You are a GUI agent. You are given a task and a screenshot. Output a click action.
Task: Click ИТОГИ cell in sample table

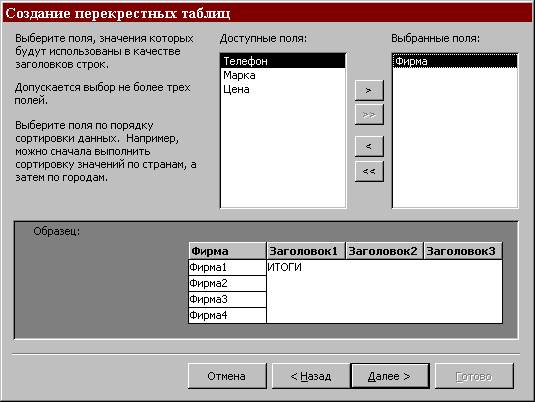pyautogui.click(x=285, y=267)
